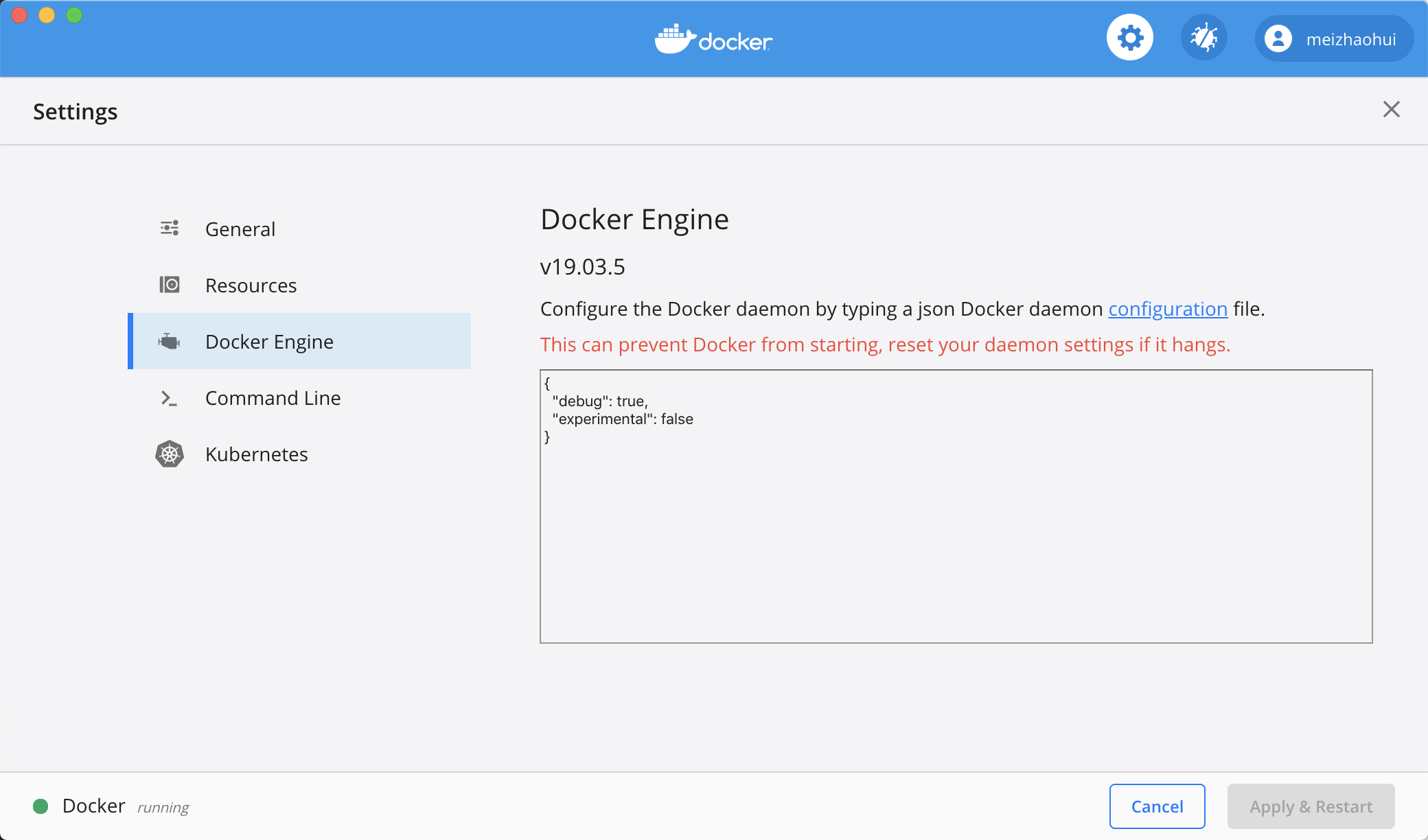Open the meizhaohui account menu

[x=1334, y=38]
